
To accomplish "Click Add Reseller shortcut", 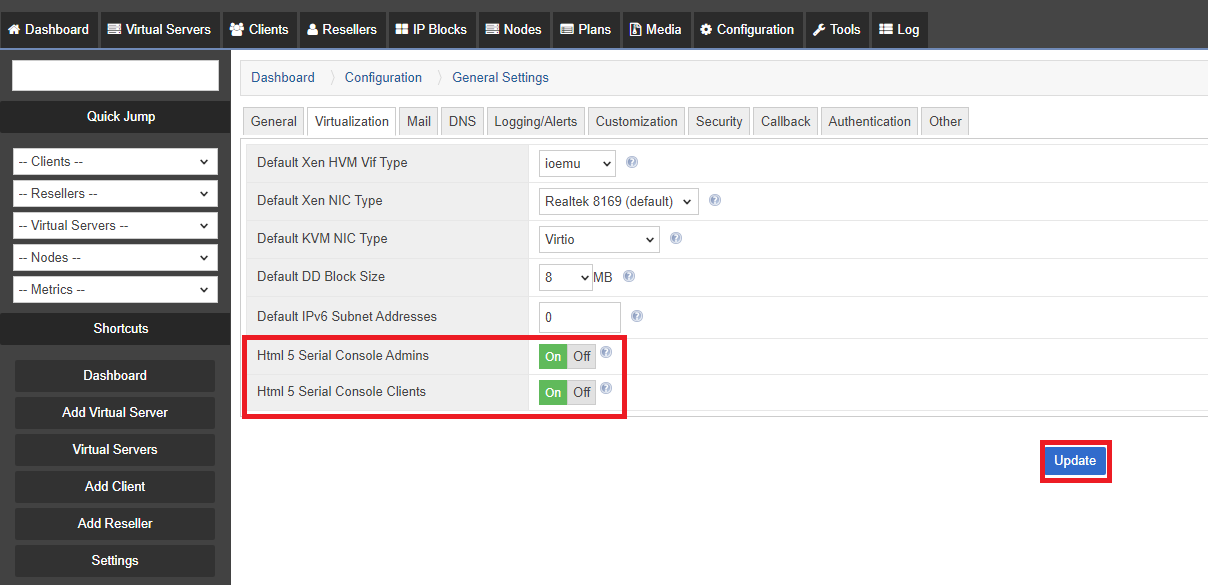I will pos(115,524).
